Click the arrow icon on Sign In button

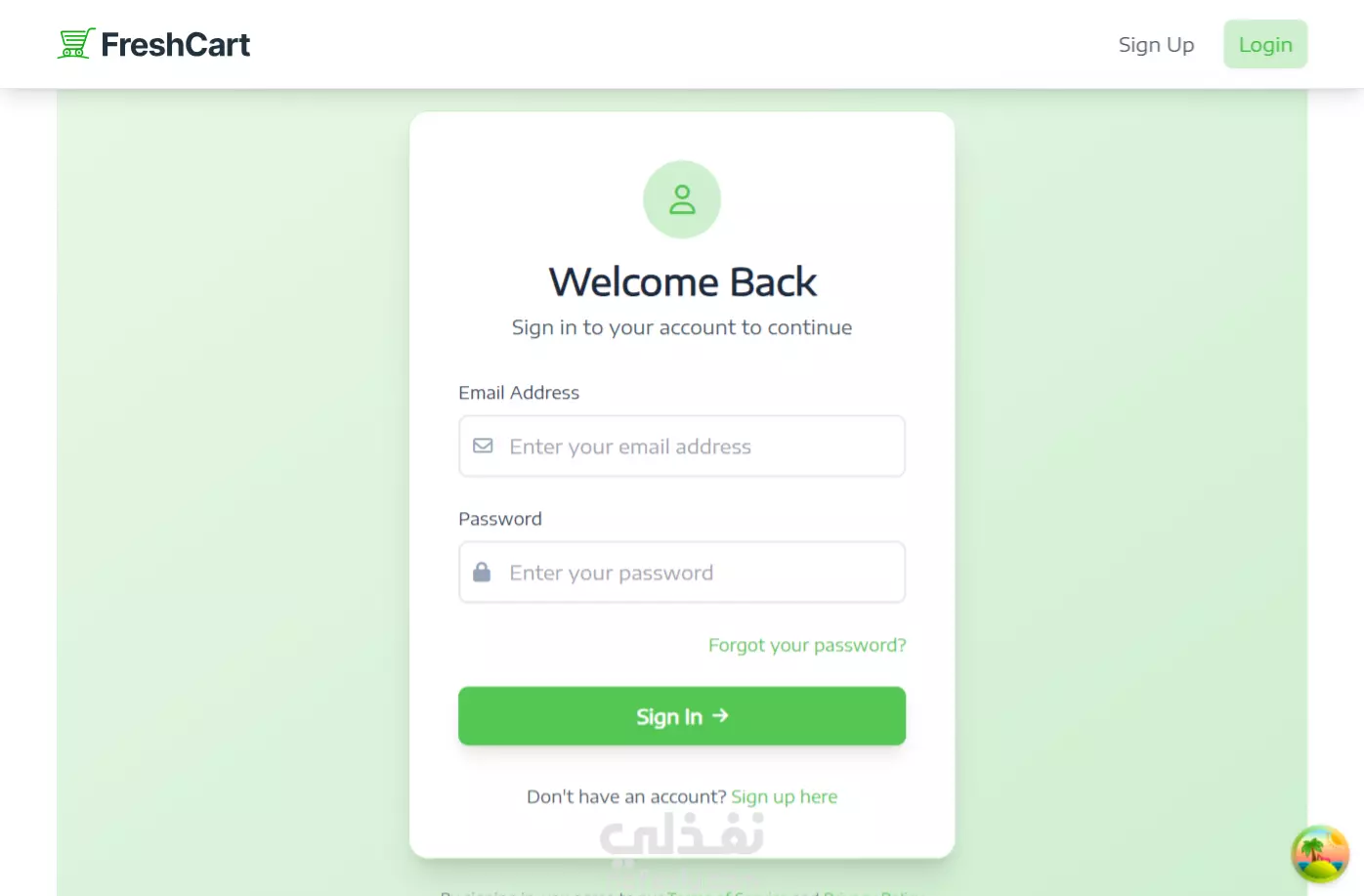[x=720, y=715]
